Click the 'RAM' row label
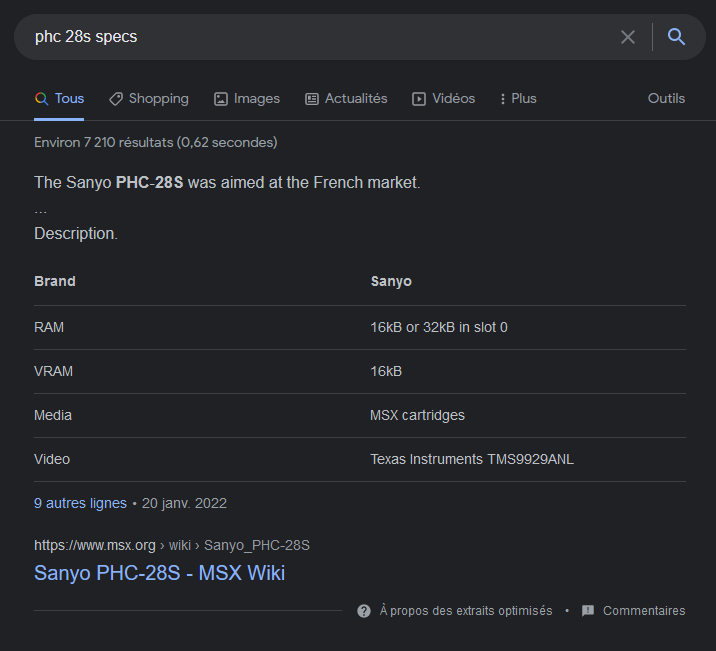The height and width of the screenshot is (651, 716). coord(49,327)
